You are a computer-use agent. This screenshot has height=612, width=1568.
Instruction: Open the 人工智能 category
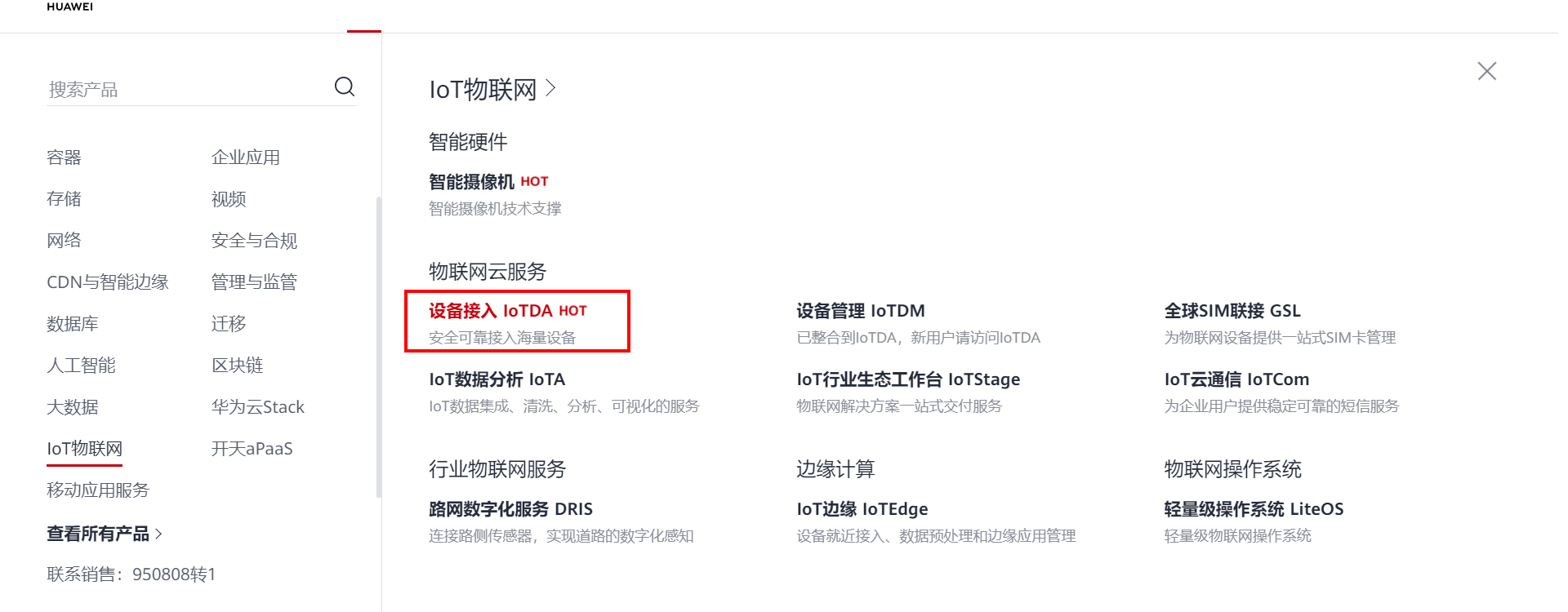click(x=81, y=366)
